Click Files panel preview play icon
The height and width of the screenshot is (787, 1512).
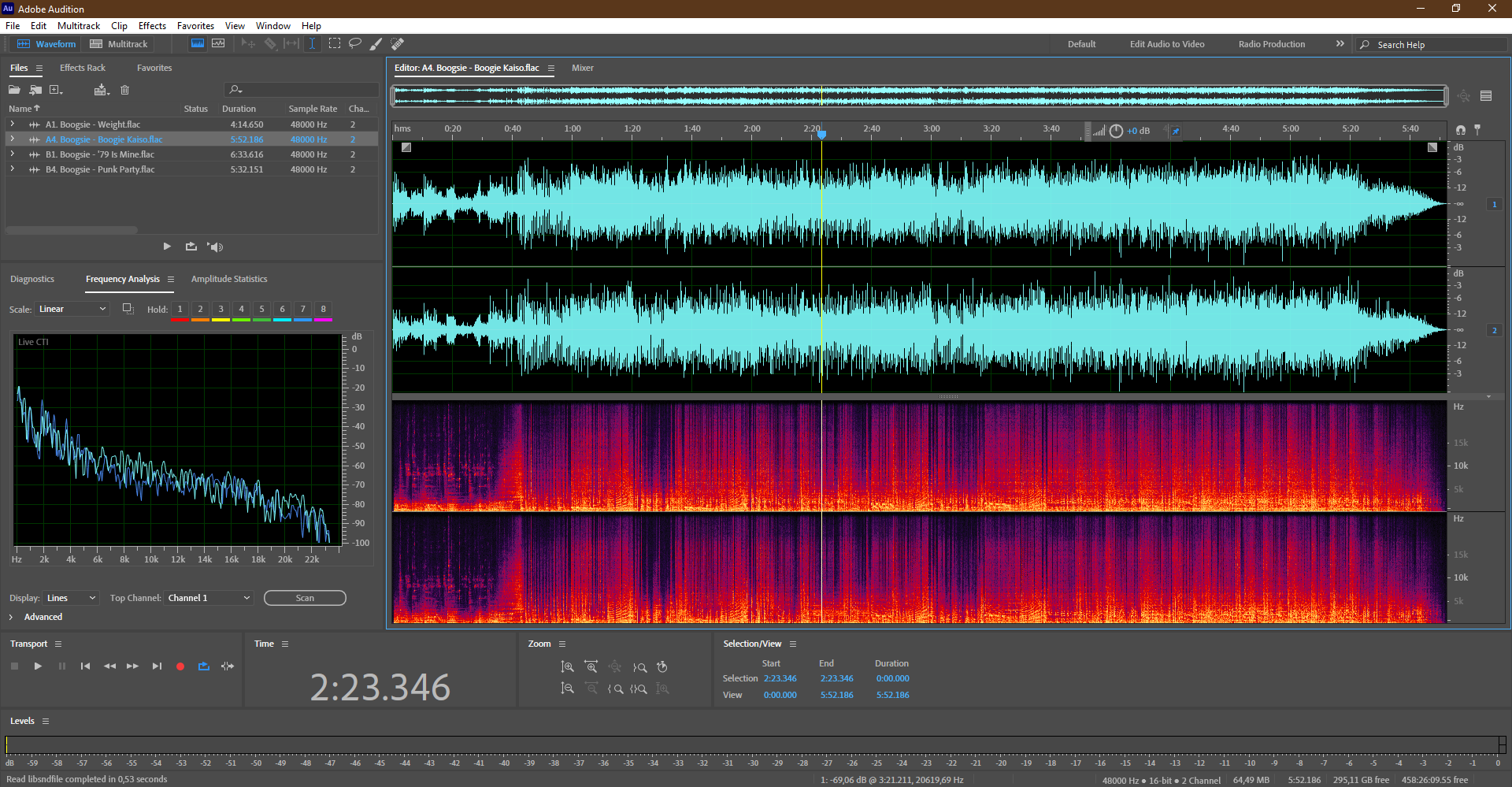(x=167, y=247)
